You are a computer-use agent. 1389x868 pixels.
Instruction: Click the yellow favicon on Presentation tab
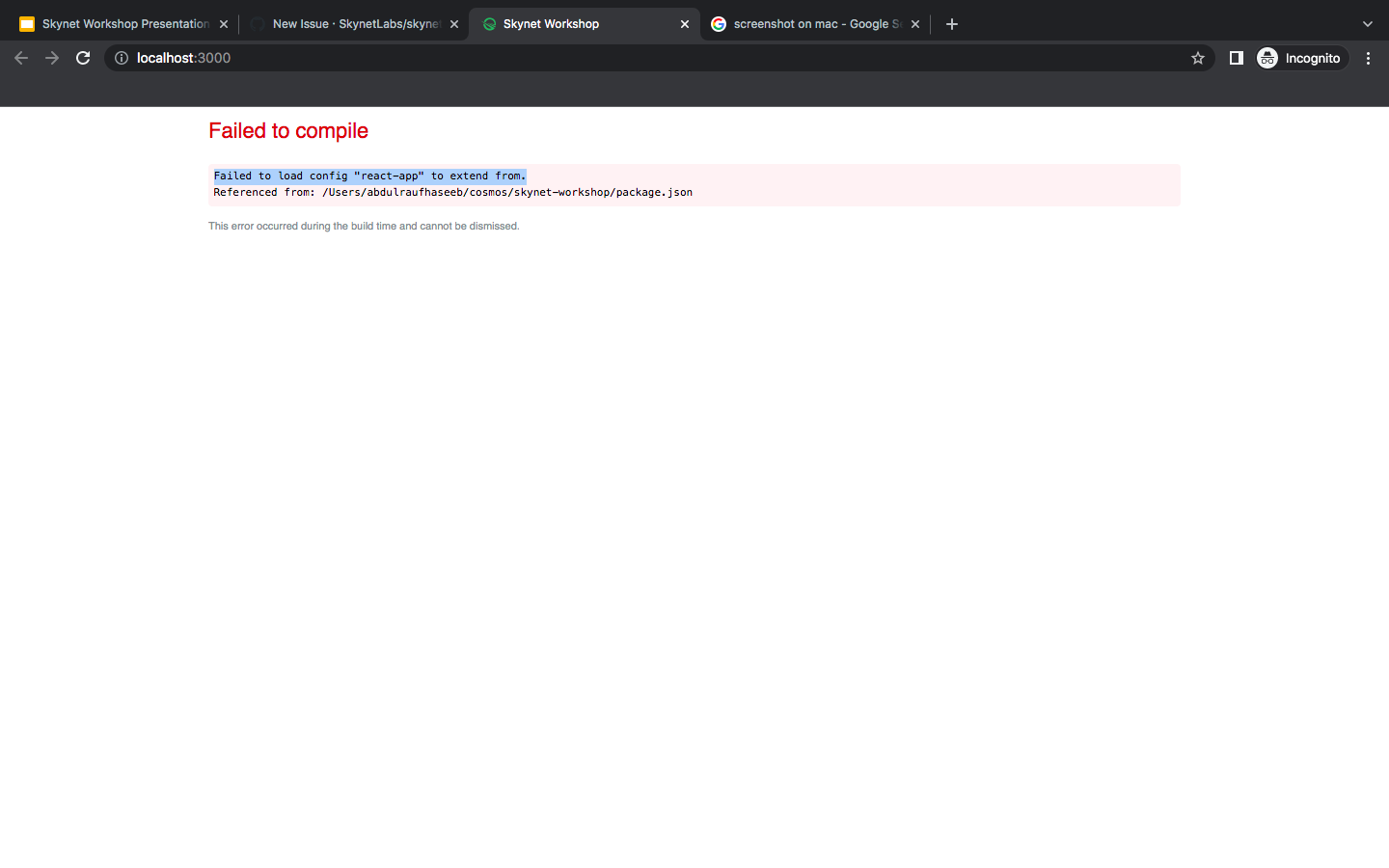pyautogui.click(x=26, y=23)
